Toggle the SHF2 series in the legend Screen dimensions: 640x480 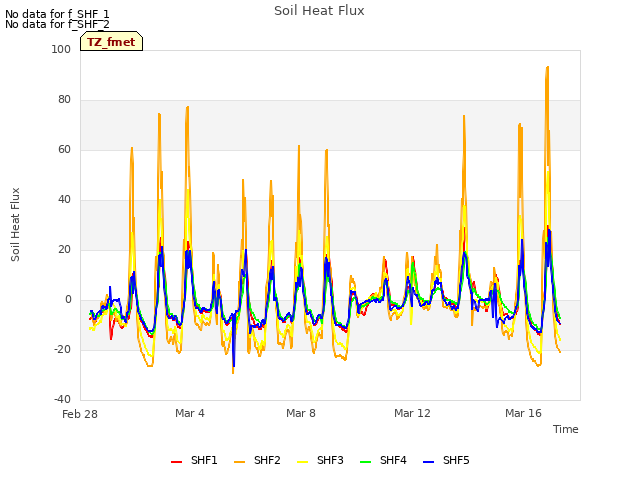pyautogui.click(x=258, y=460)
